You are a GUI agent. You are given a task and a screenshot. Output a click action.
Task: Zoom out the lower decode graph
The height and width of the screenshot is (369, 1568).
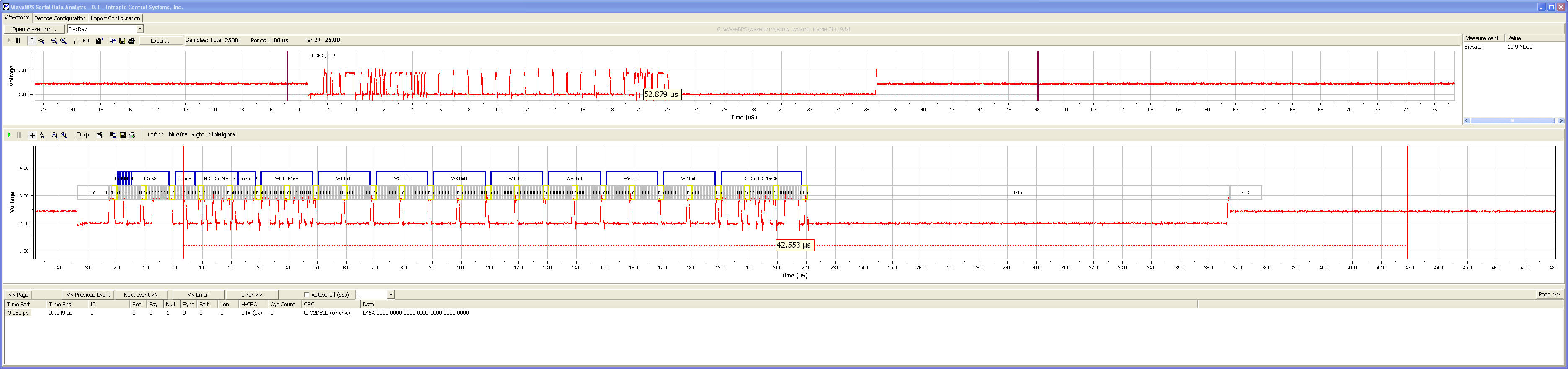[55, 135]
